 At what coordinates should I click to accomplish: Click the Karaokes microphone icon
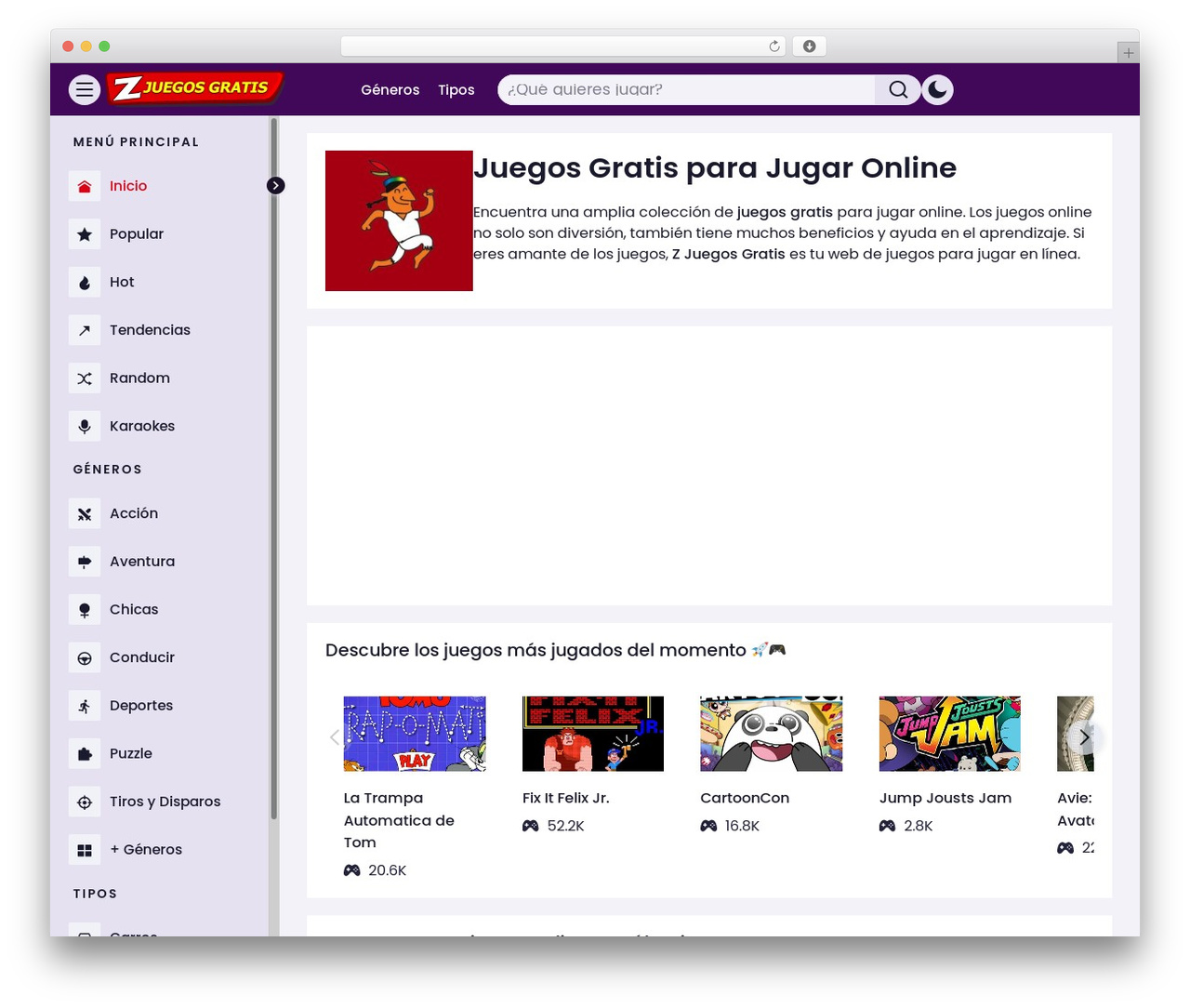click(85, 427)
